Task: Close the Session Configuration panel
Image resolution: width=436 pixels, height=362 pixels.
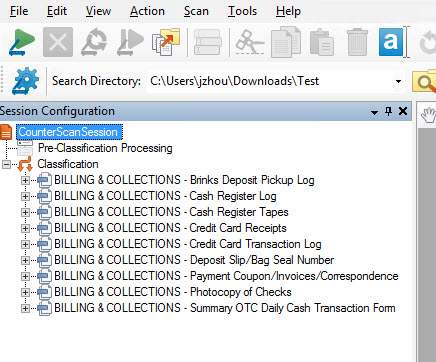Action: [x=403, y=111]
